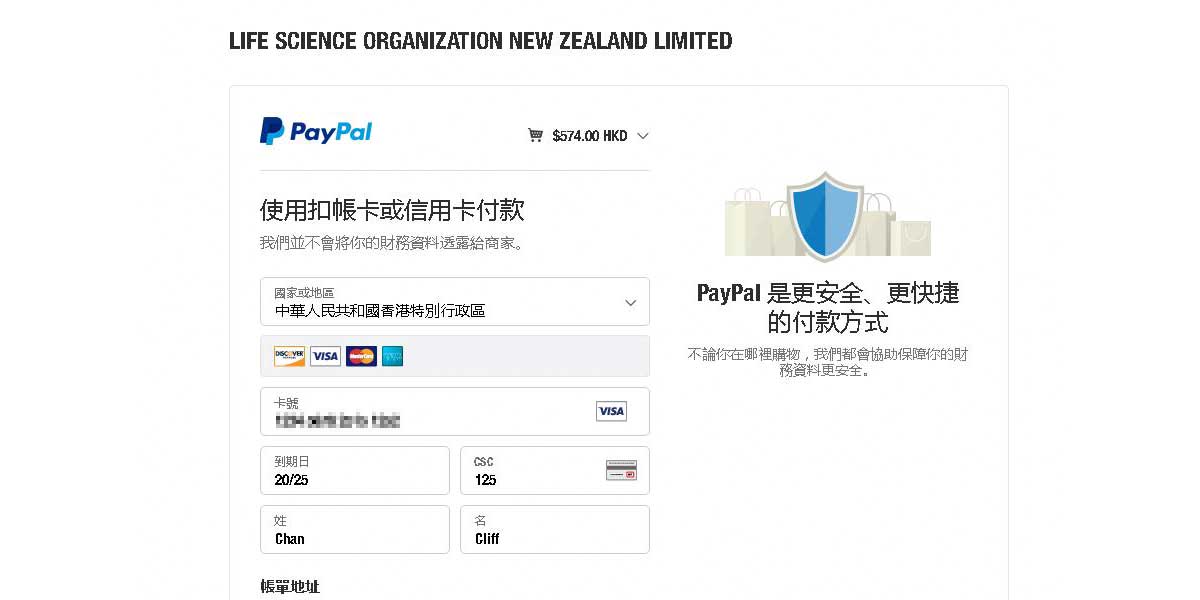1200x600 pixels.
Task: Click the shopping cart icon
Action: point(536,136)
